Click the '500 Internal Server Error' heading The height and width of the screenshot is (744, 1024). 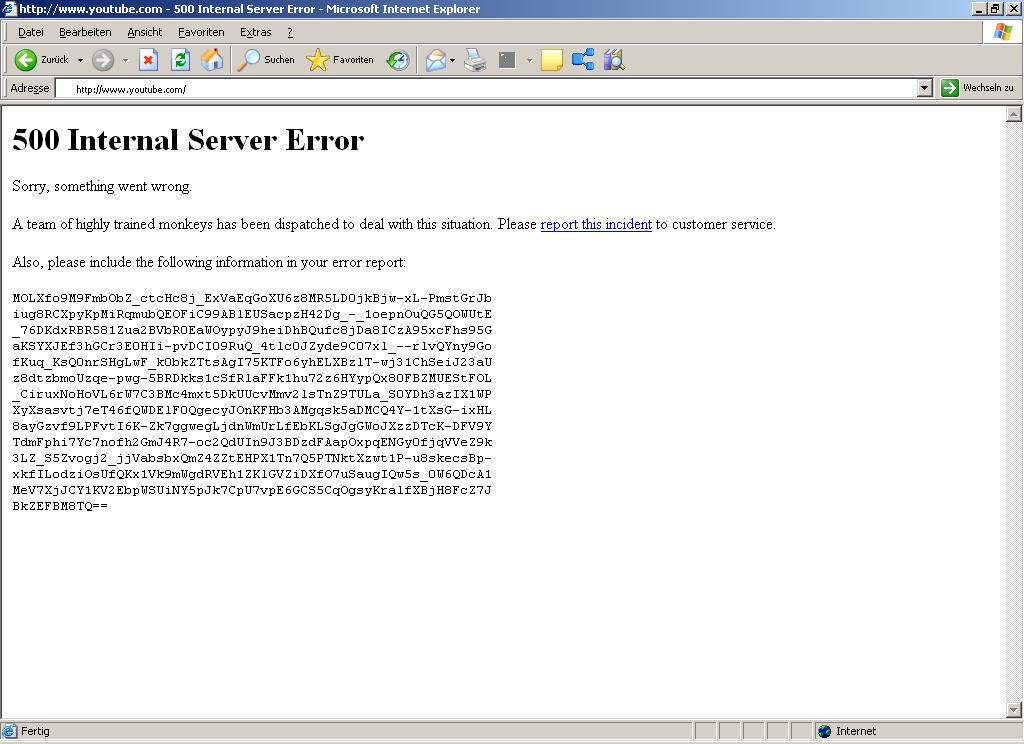[x=188, y=140]
